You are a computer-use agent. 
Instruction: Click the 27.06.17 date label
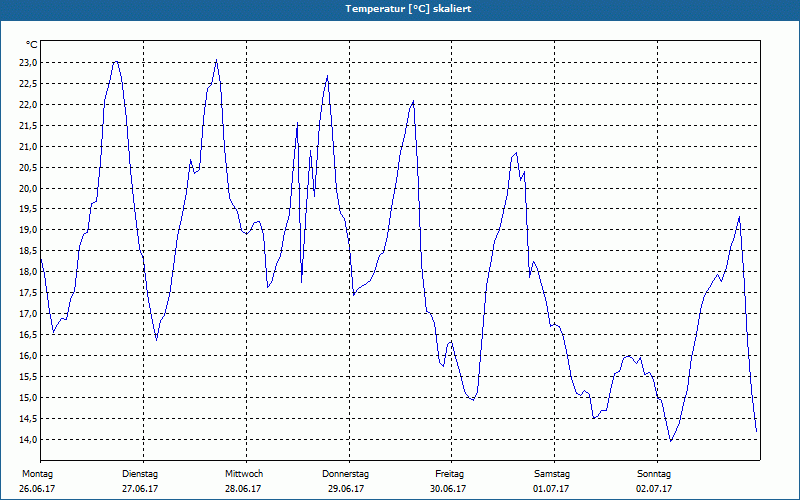click(140, 489)
